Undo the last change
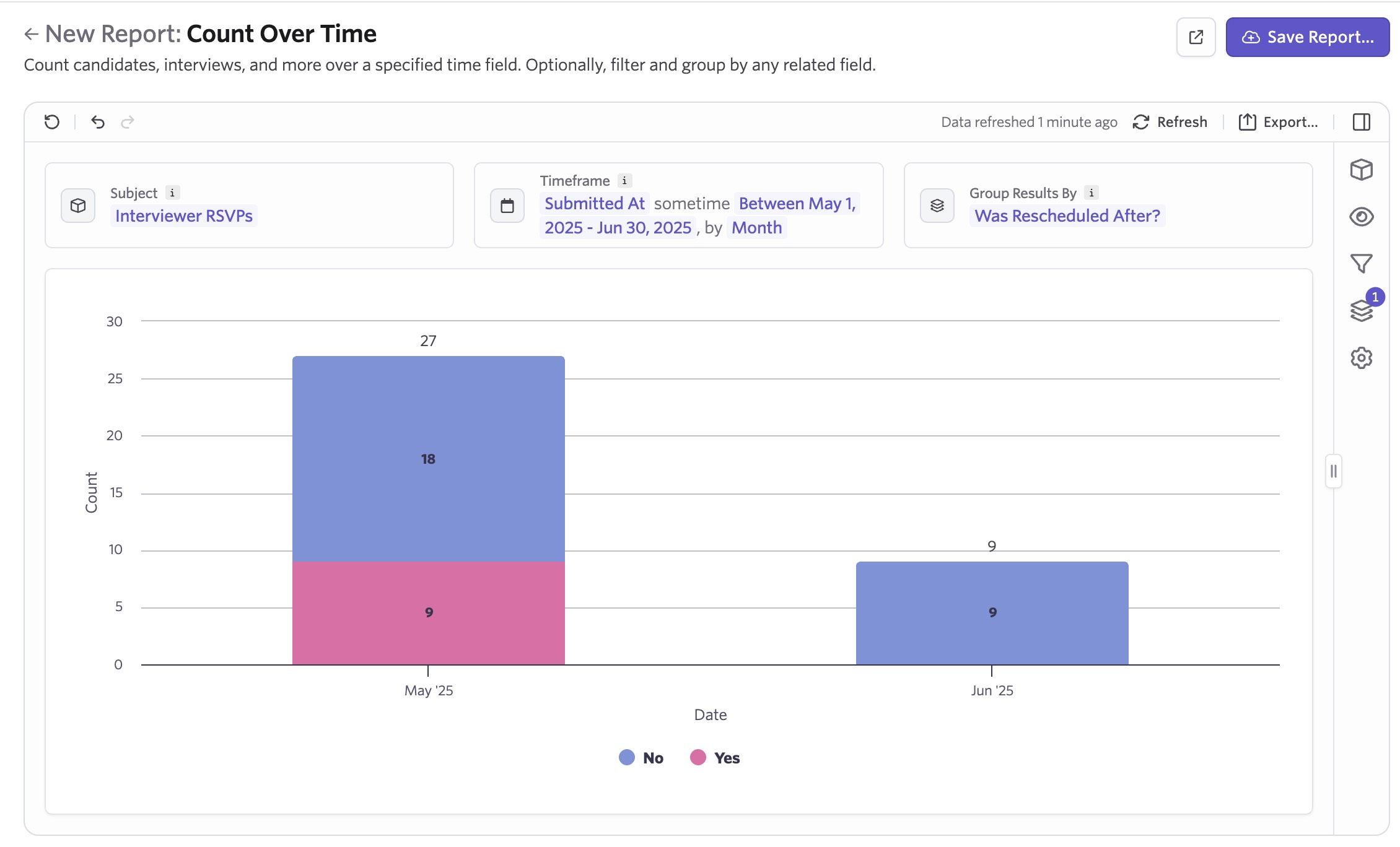Screen dimensions: 1400x847 pos(98,122)
